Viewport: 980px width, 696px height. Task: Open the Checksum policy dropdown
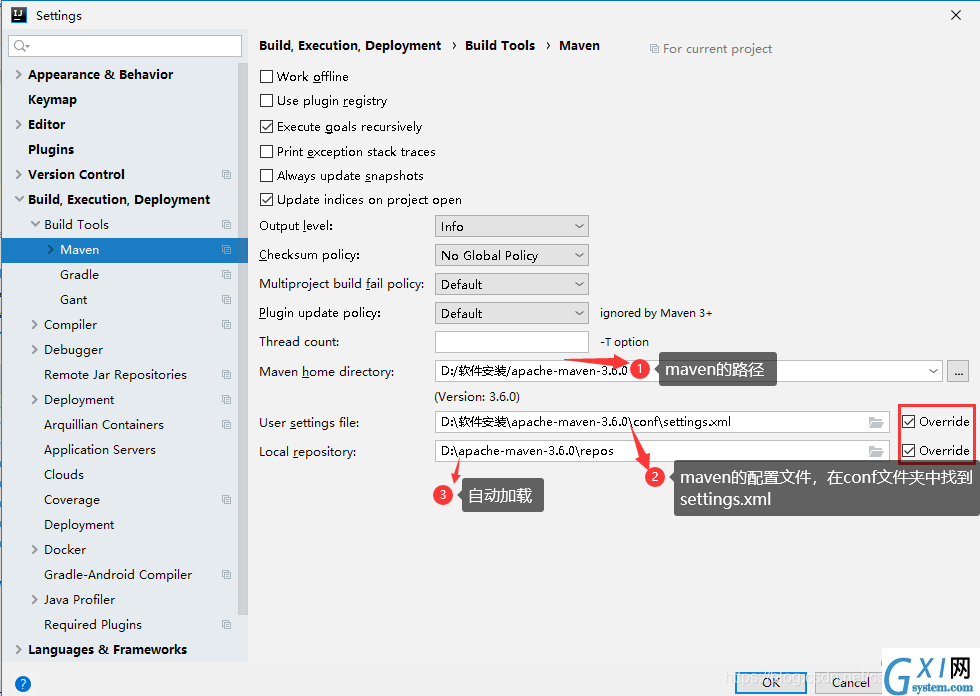tap(512, 255)
